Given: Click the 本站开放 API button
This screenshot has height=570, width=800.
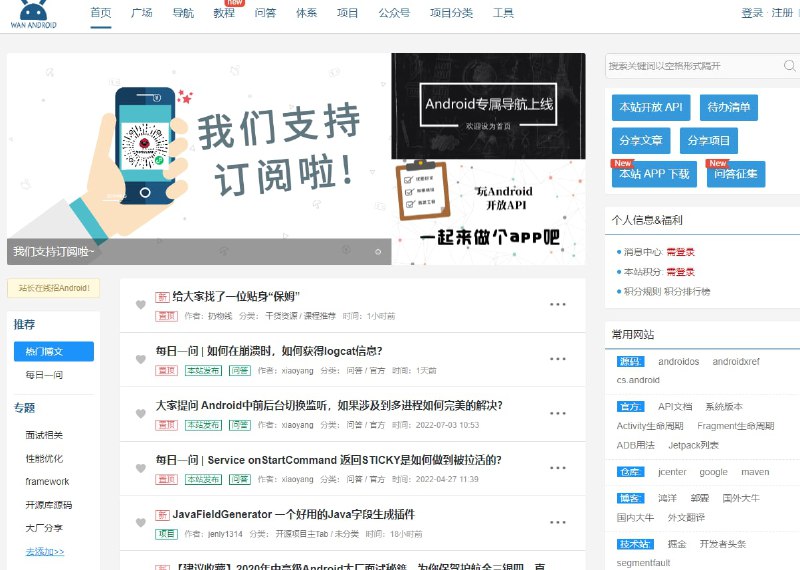Looking at the screenshot, I should click(x=651, y=107).
